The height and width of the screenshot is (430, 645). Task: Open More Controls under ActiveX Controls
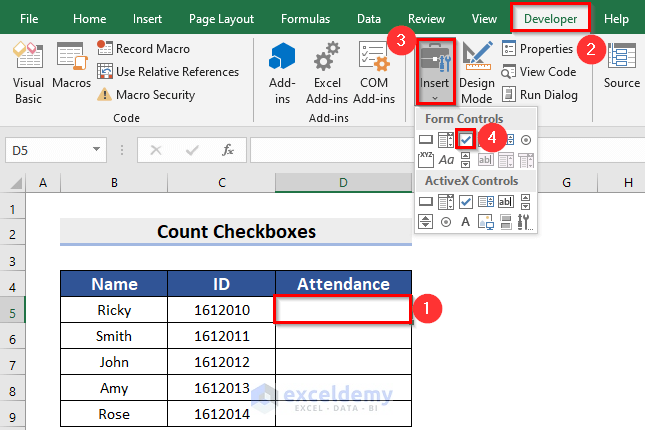pos(525,222)
